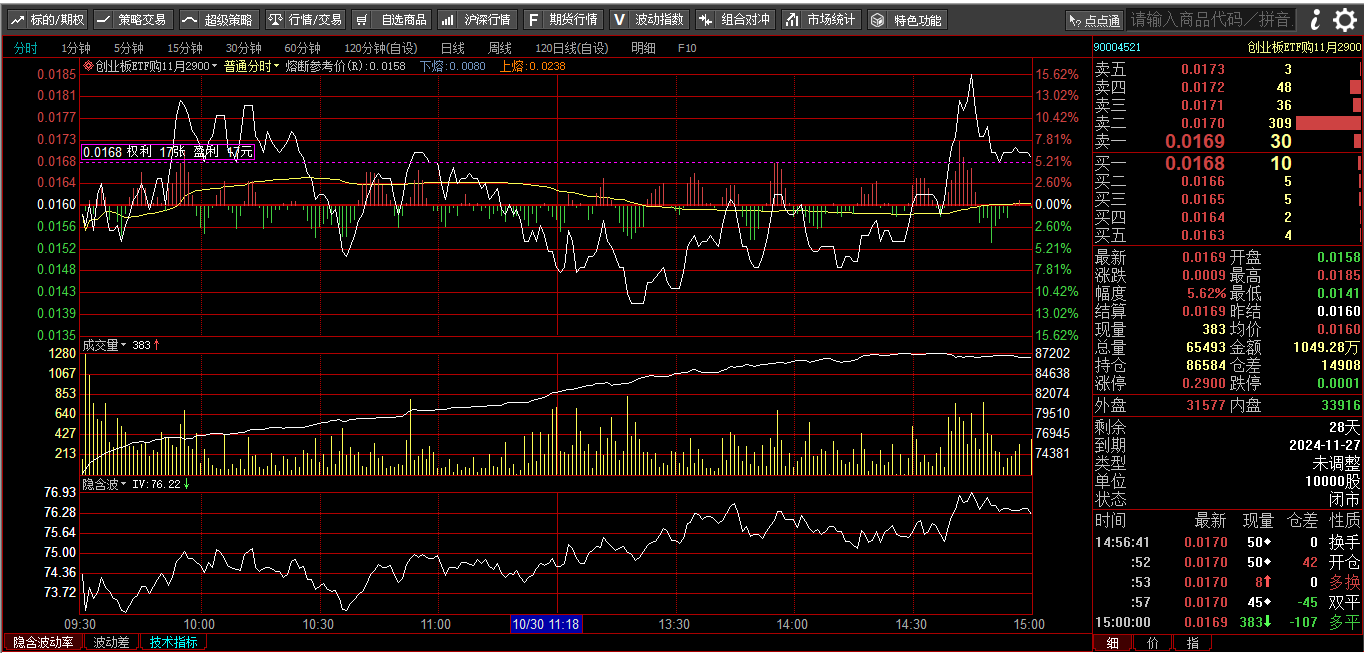Open the 标的/期权 toolbar button
This screenshot has height=653, width=1364.
coord(47,20)
